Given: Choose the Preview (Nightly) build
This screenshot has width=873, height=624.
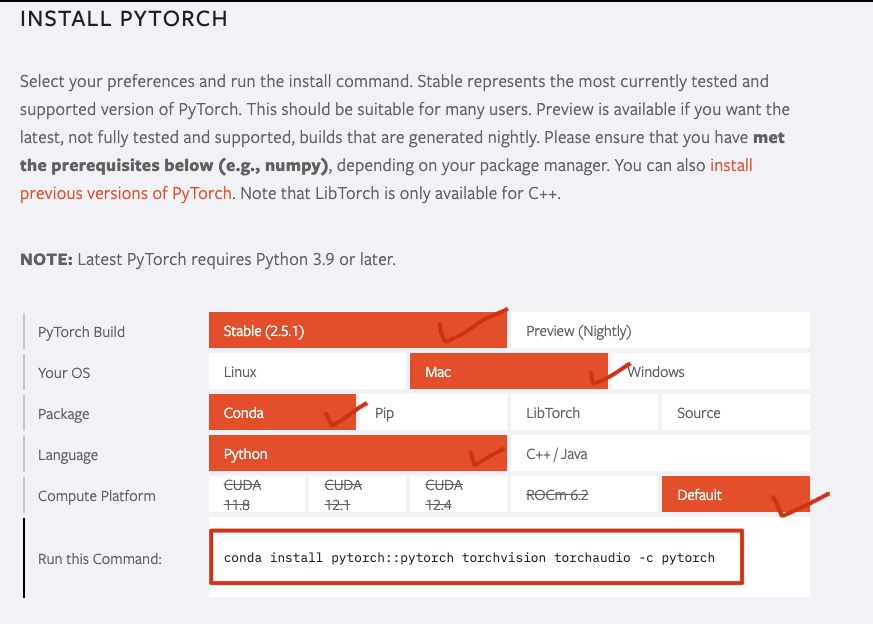Looking at the screenshot, I should pos(660,331).
